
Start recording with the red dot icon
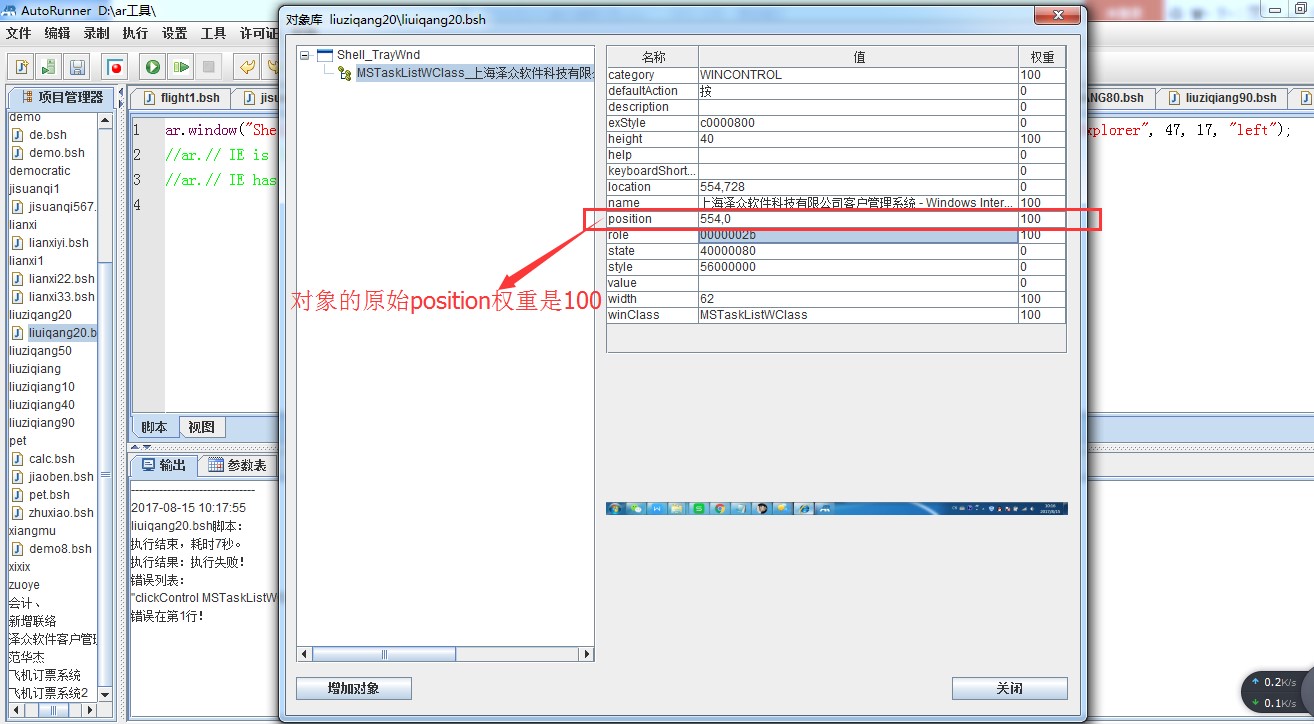coord(116,67)
